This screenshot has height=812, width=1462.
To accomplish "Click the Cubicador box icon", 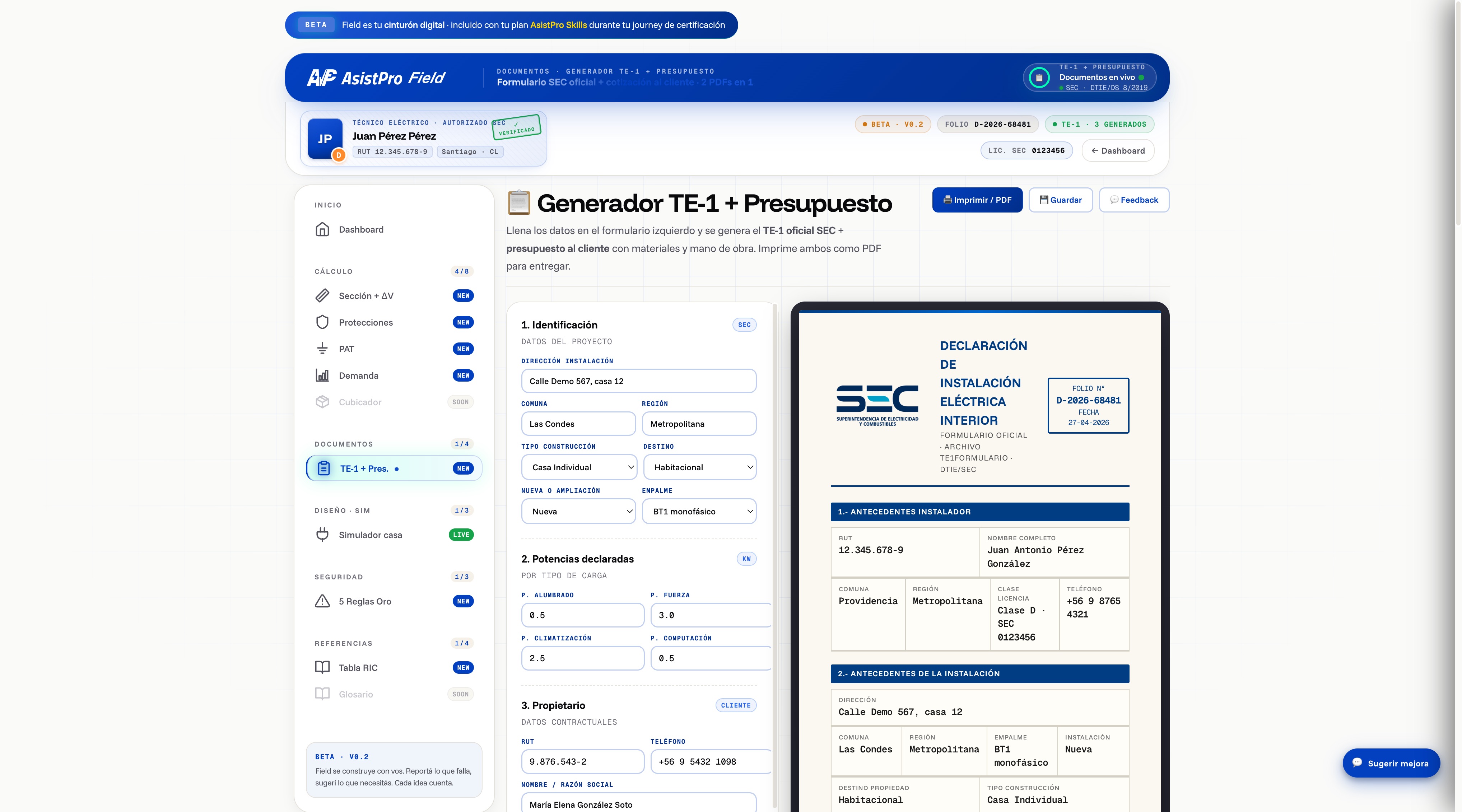I will (x=322, y=402).
